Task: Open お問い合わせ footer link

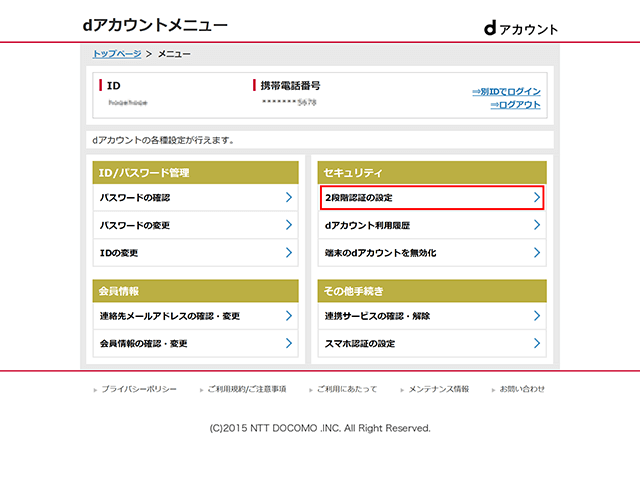Action: pyautogui.click(x=522, y=389)
